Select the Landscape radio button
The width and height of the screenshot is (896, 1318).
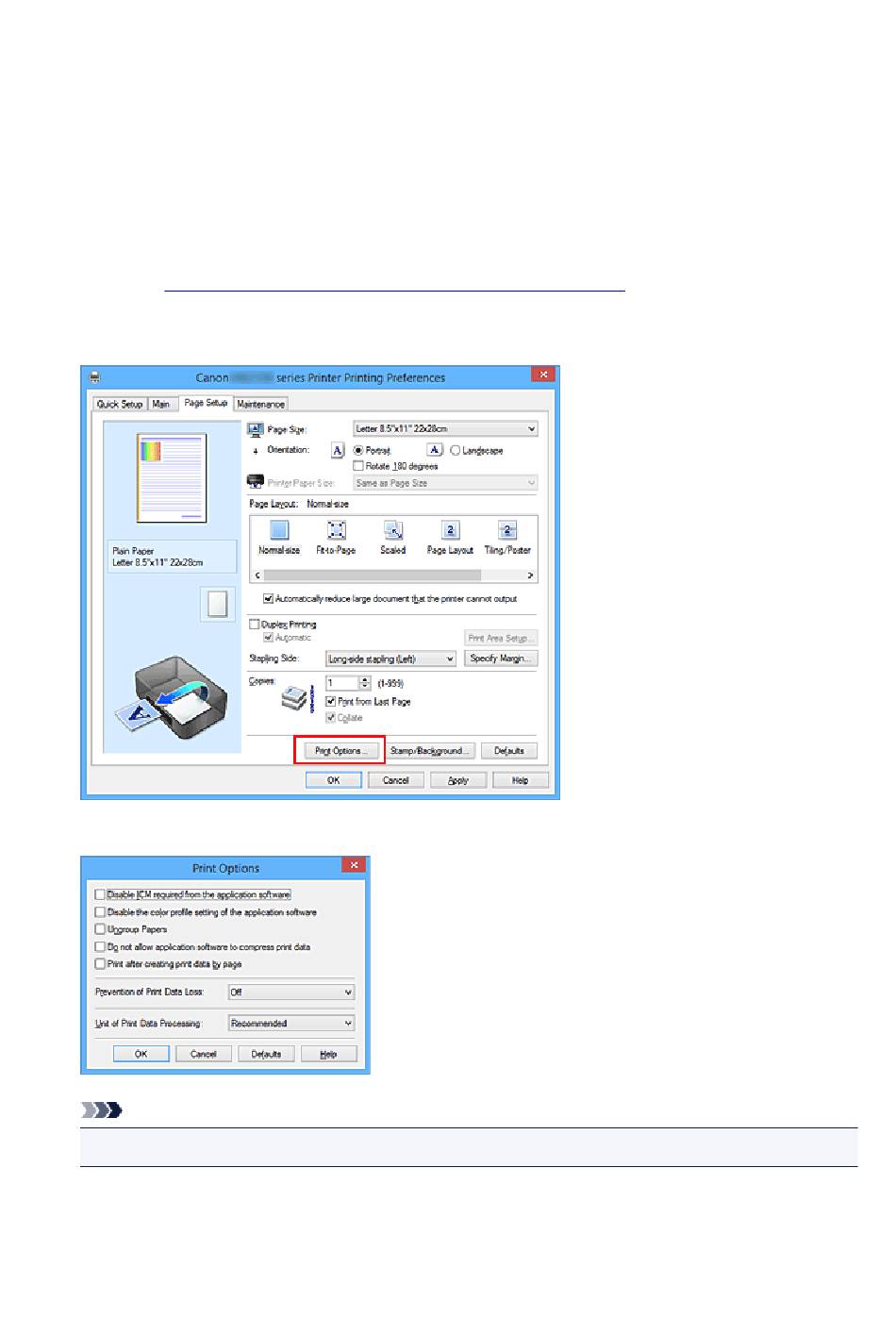[x=455, y=451]
